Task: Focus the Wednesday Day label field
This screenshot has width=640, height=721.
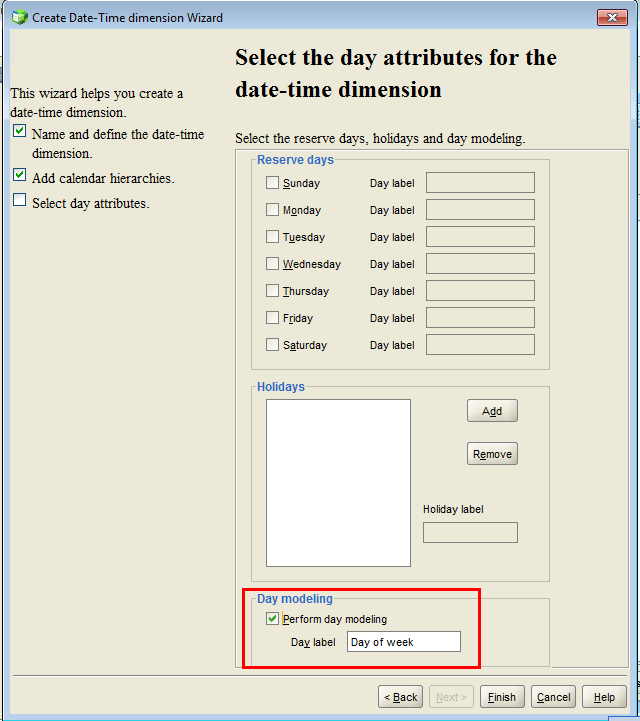Action: click(480, 263)
